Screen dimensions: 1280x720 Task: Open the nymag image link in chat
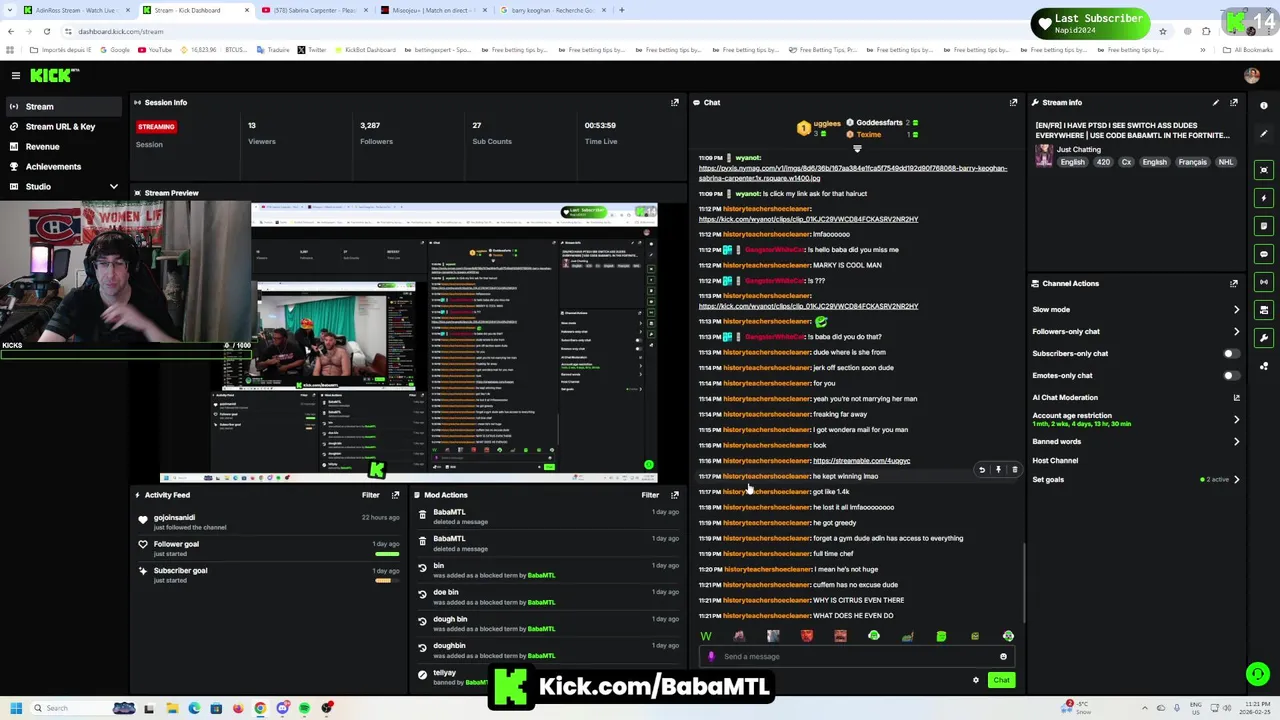point(853,173)
